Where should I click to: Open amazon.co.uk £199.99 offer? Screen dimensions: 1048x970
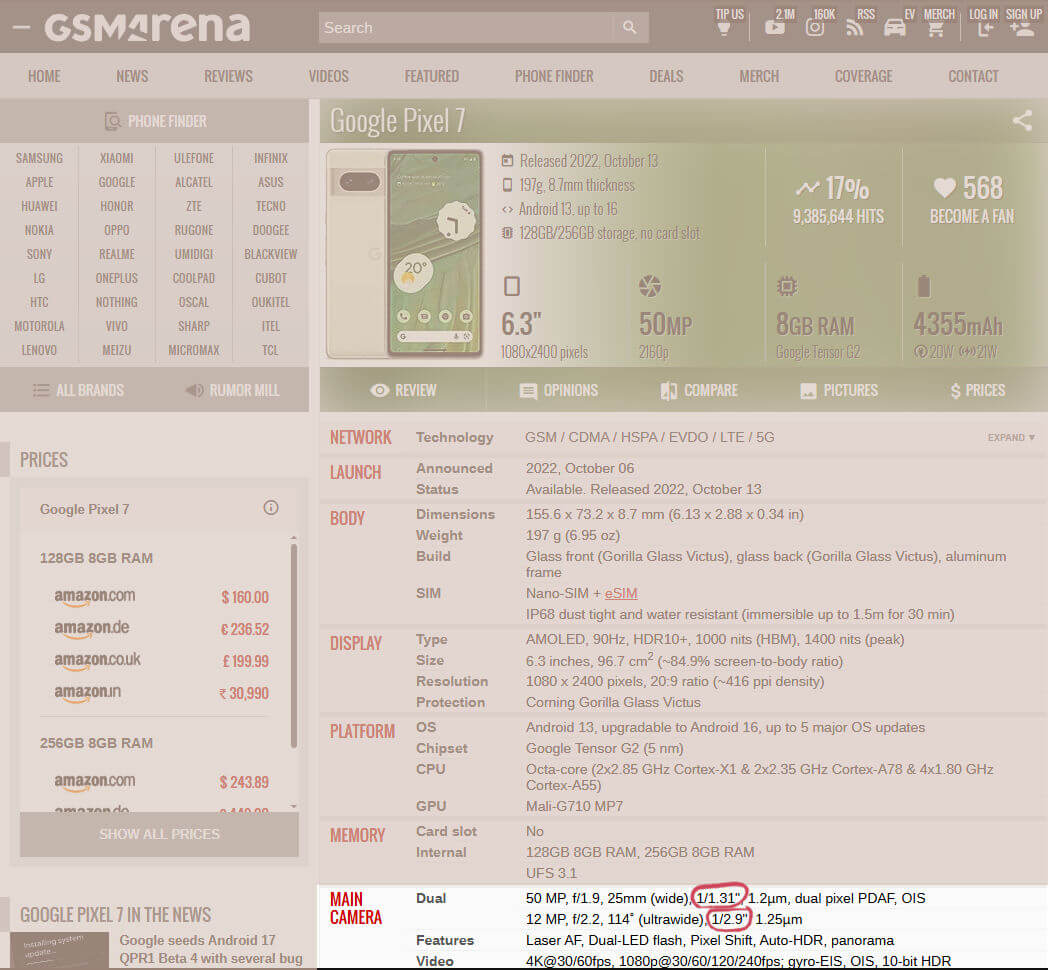(162, 660)
